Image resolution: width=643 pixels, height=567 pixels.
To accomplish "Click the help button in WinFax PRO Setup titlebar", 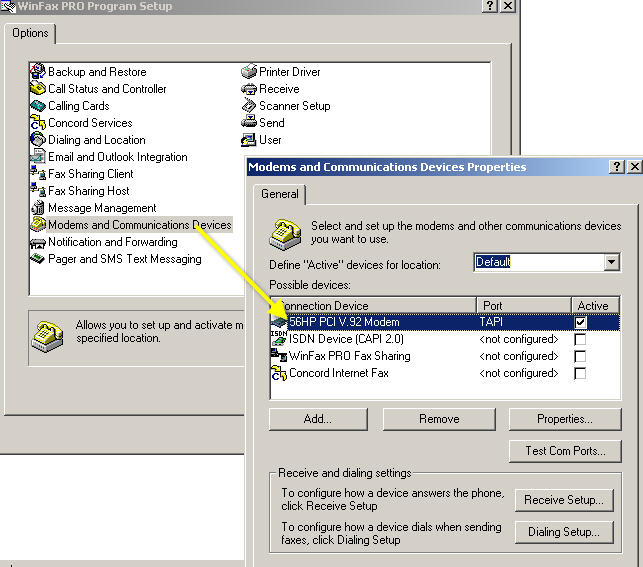I will (490, 6).
